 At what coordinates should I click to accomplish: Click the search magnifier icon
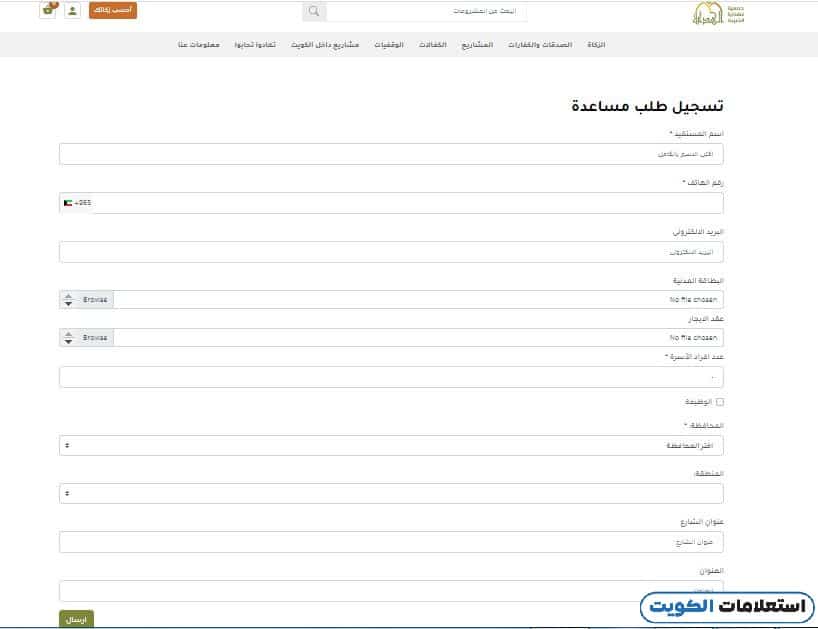(x=314, y=12)
